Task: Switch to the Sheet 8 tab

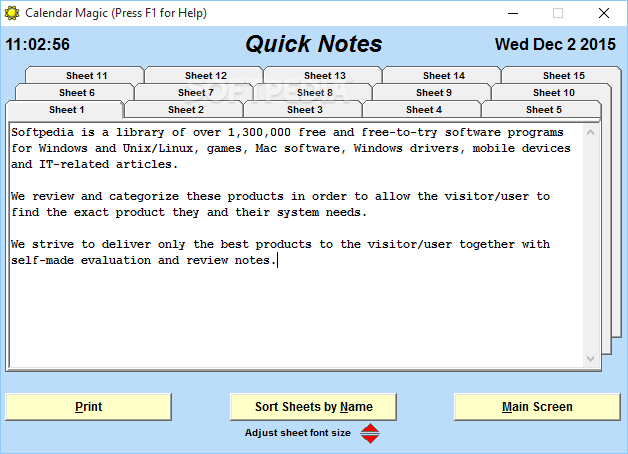Action: pyautogui.click(x=314, y=92)
